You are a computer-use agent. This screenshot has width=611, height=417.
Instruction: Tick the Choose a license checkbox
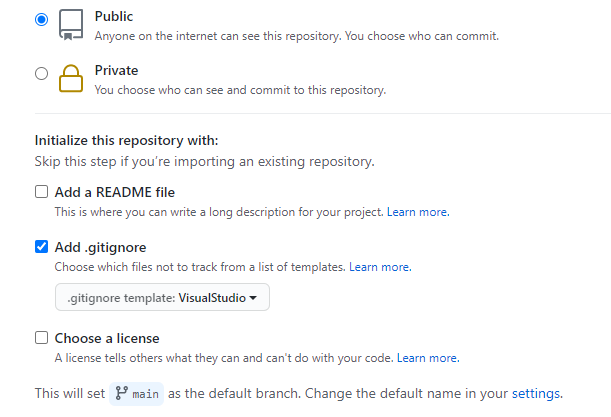tap(41, 338)
